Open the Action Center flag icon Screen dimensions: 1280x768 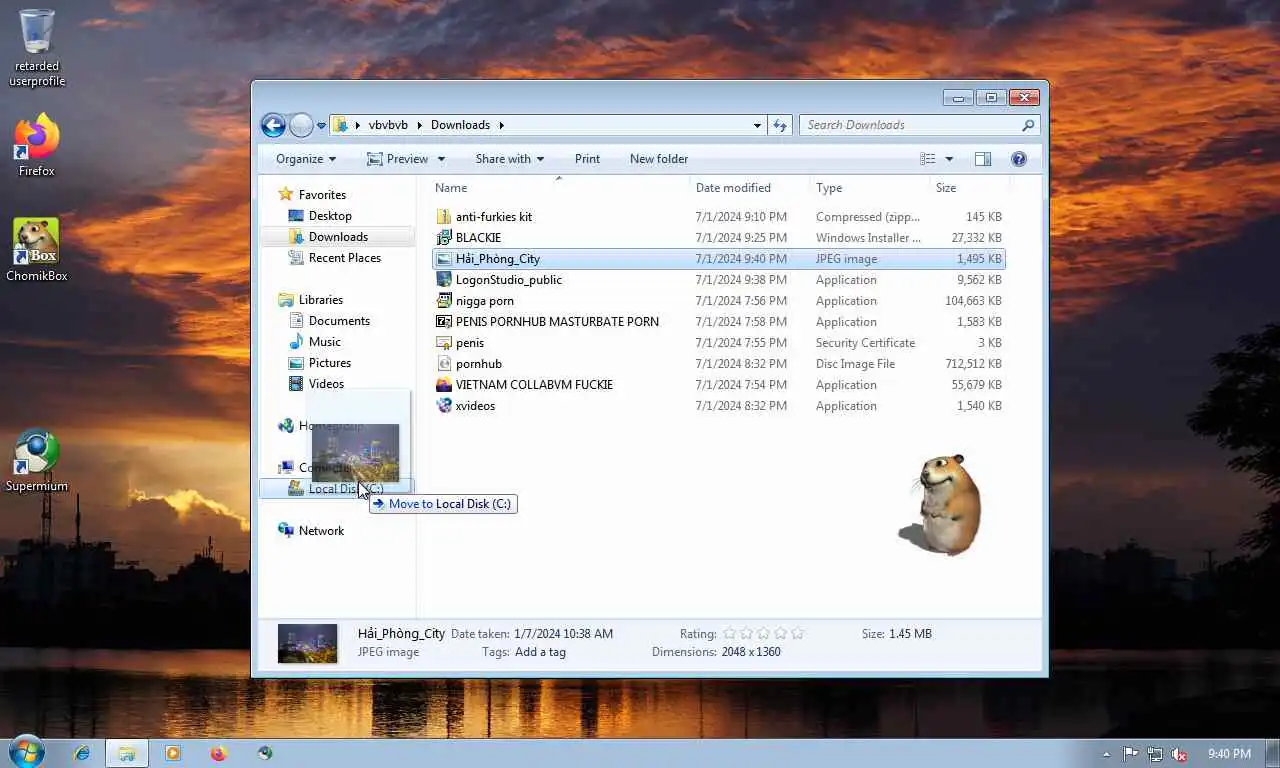point(1131,754)
